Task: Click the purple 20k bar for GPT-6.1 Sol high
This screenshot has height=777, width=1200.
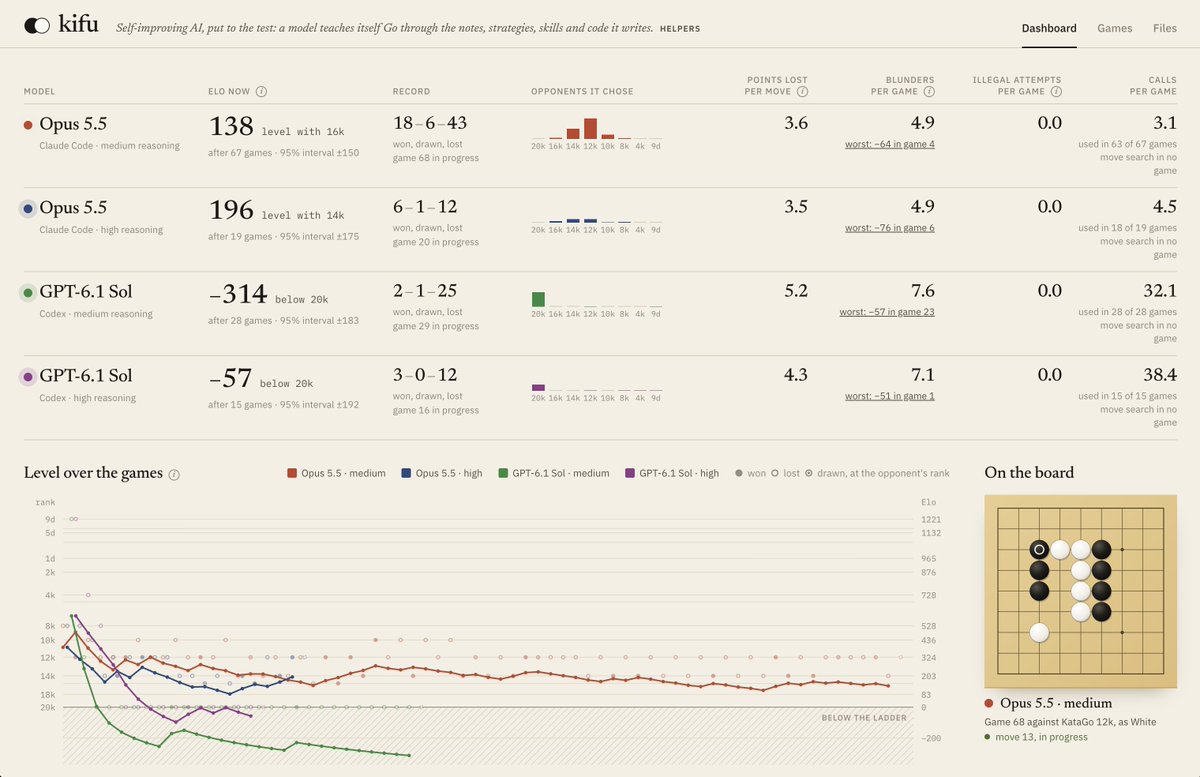Action: [538, 387]
